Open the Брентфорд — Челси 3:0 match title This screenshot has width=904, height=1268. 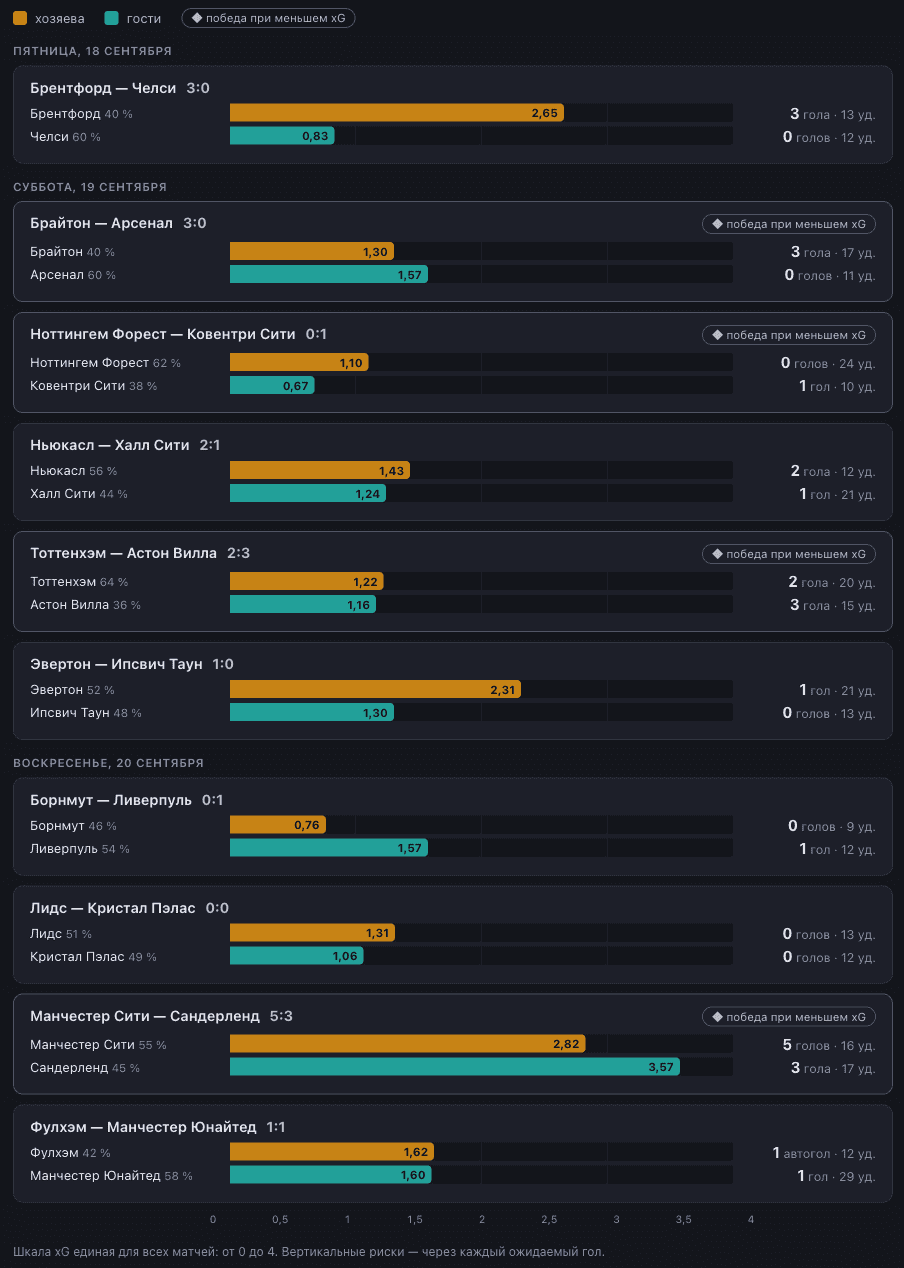(x=120, y=88)
